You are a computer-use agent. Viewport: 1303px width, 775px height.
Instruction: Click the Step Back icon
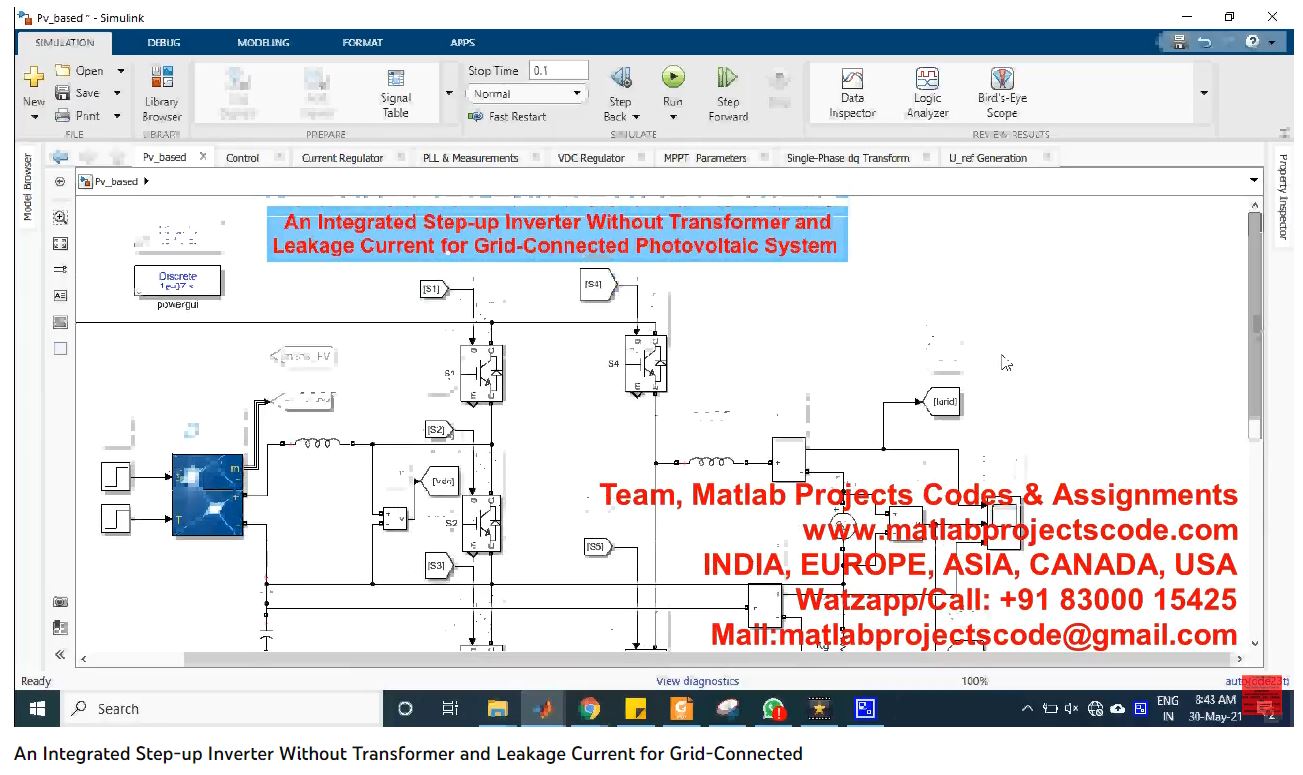(620, 78)
